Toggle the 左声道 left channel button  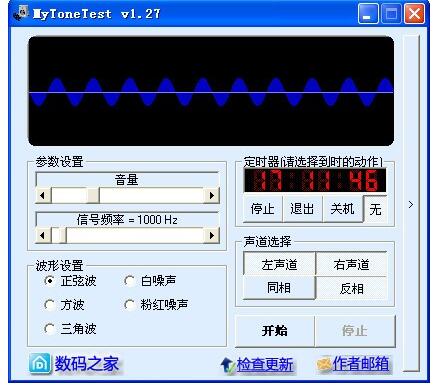pos(279,264)
